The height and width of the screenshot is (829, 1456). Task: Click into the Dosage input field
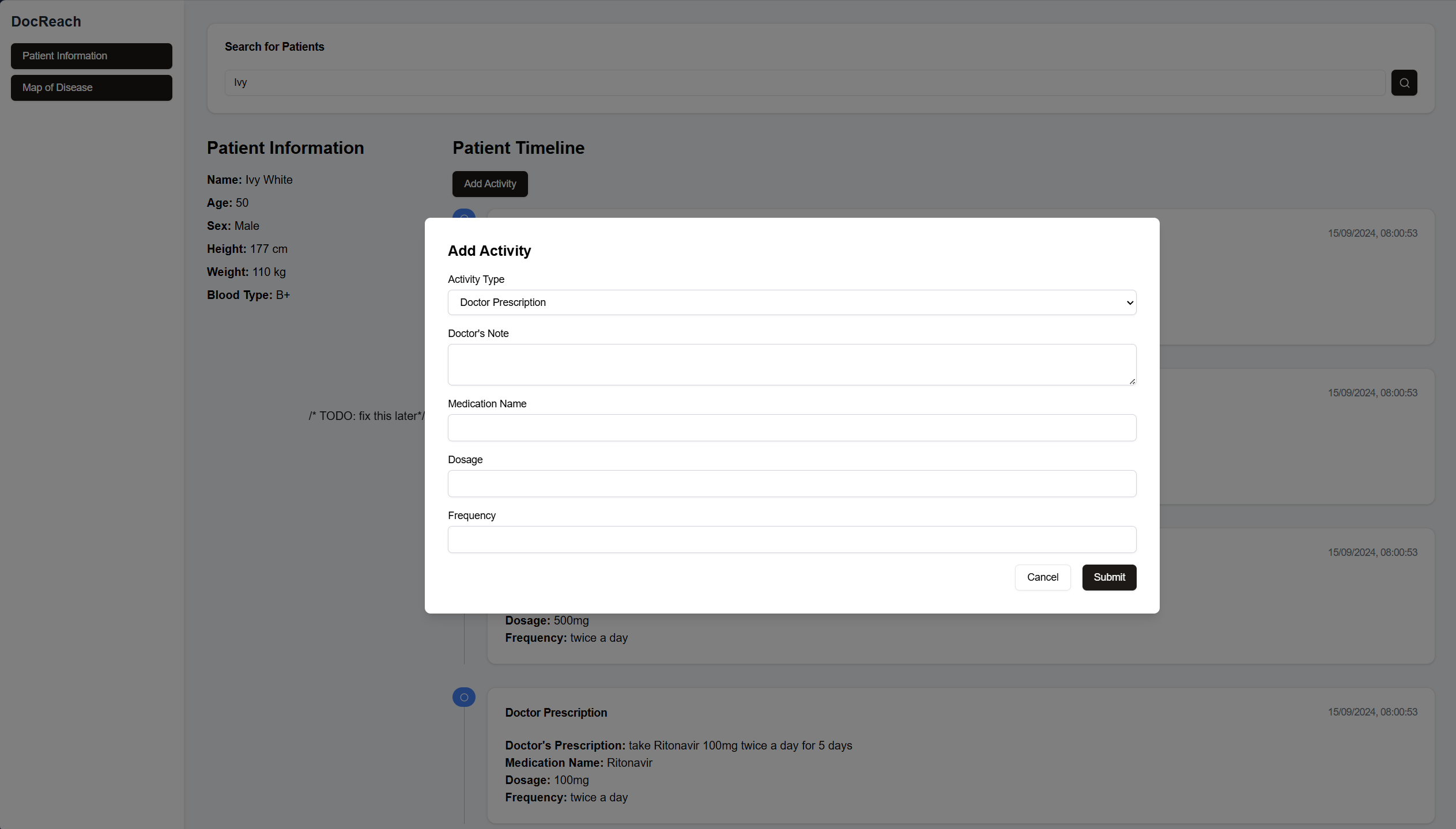[791, 483]
